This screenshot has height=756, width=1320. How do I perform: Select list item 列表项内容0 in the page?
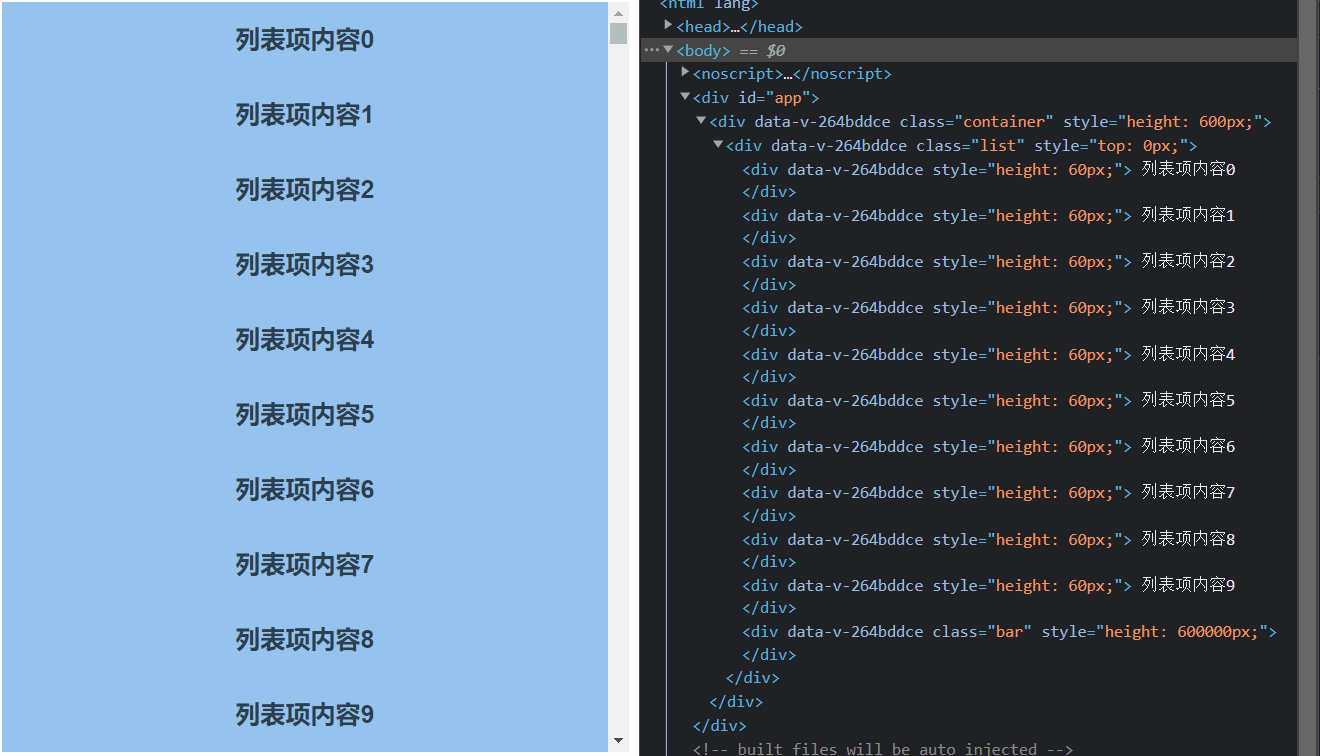pyautogui.click(x=304, y=40)
